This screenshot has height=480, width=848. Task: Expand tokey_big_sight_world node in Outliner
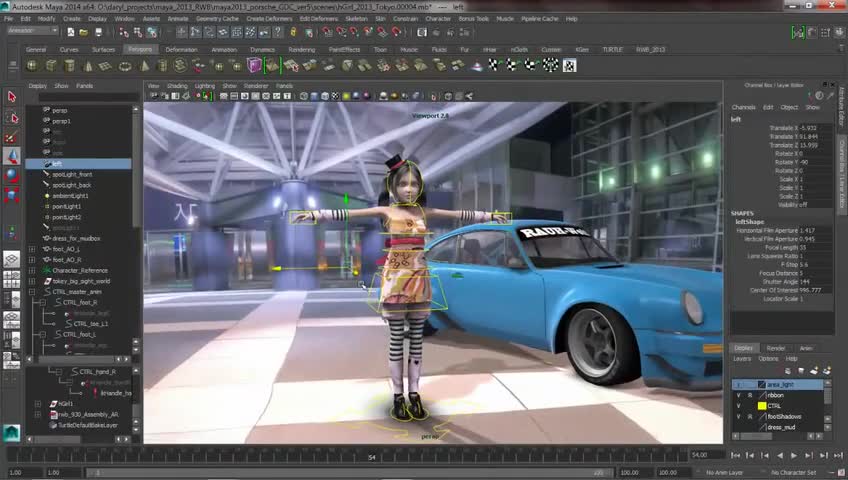coord(32,281)
